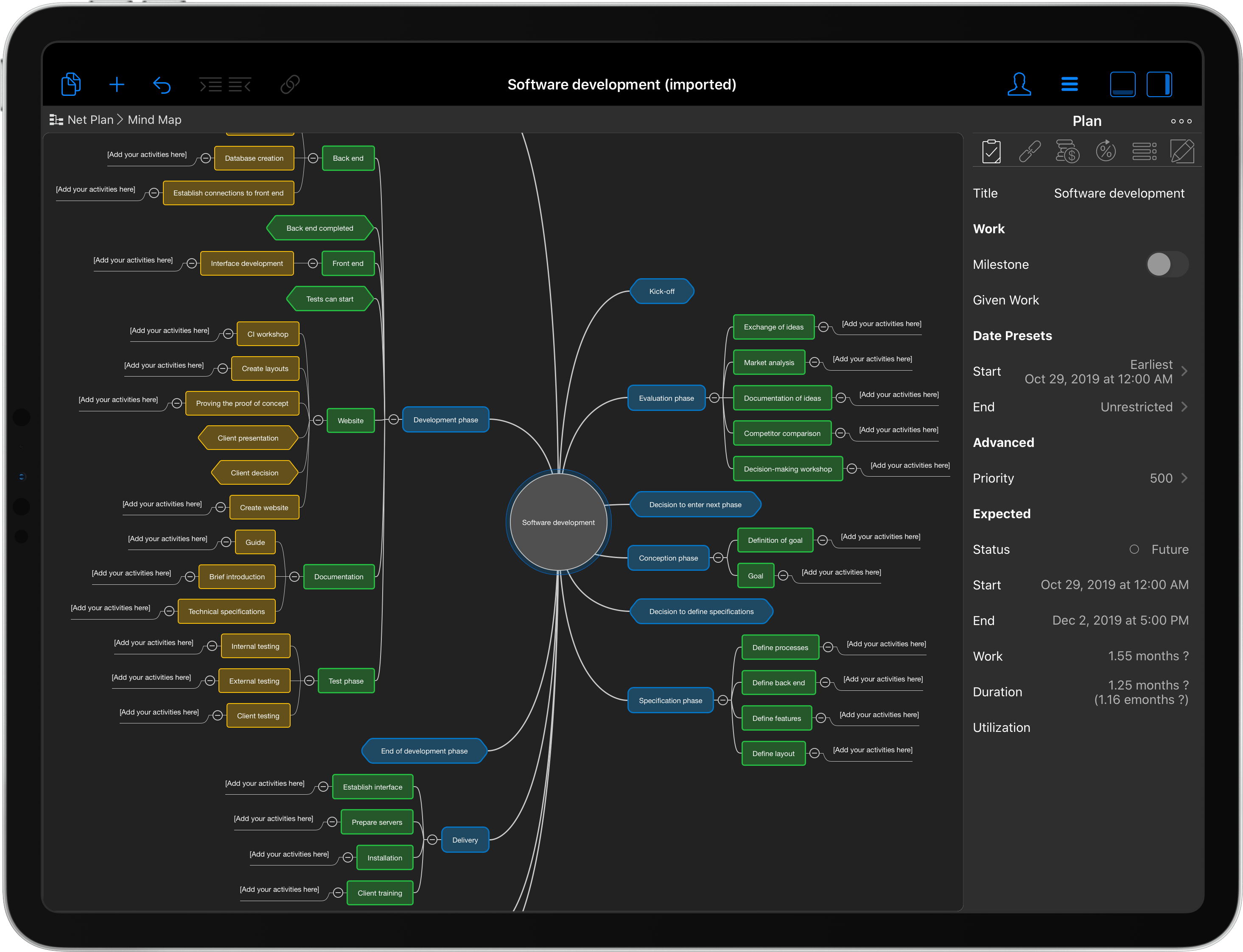The image size is (1243, 952).
Task: Undo the last action
Action: tap(162, 85)
